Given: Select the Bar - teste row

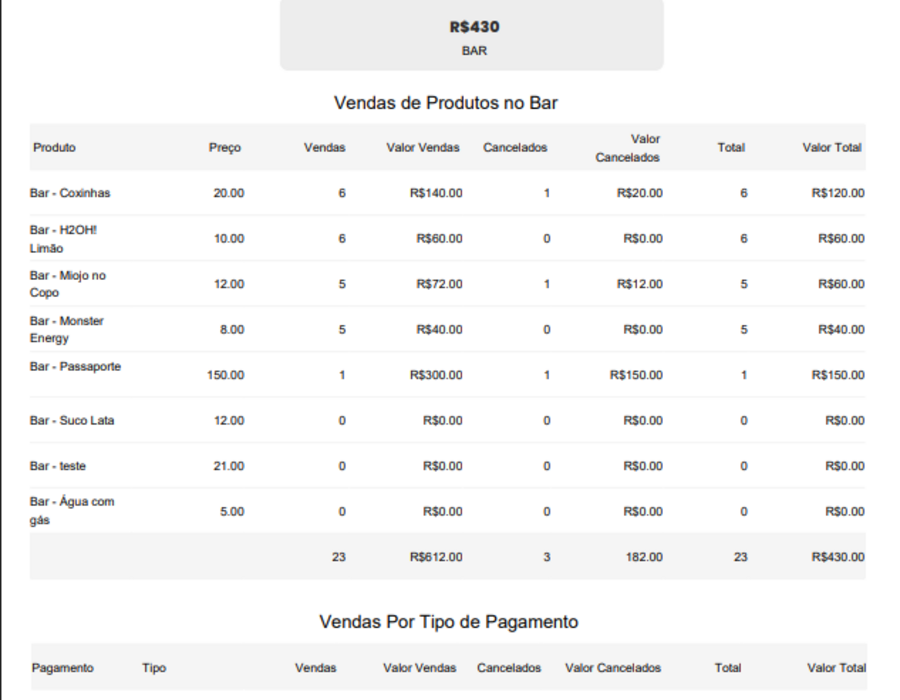Looking at the screenshot, I should [x=448, y=466].
